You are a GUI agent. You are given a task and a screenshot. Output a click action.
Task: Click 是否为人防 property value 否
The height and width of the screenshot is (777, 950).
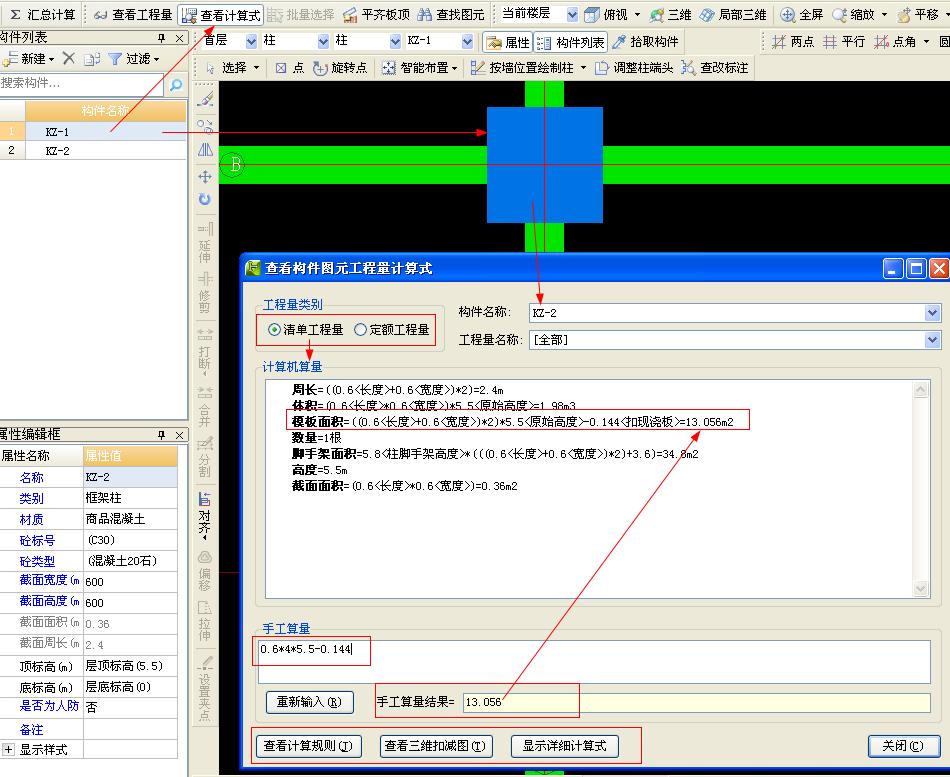[x=130, y=707]
